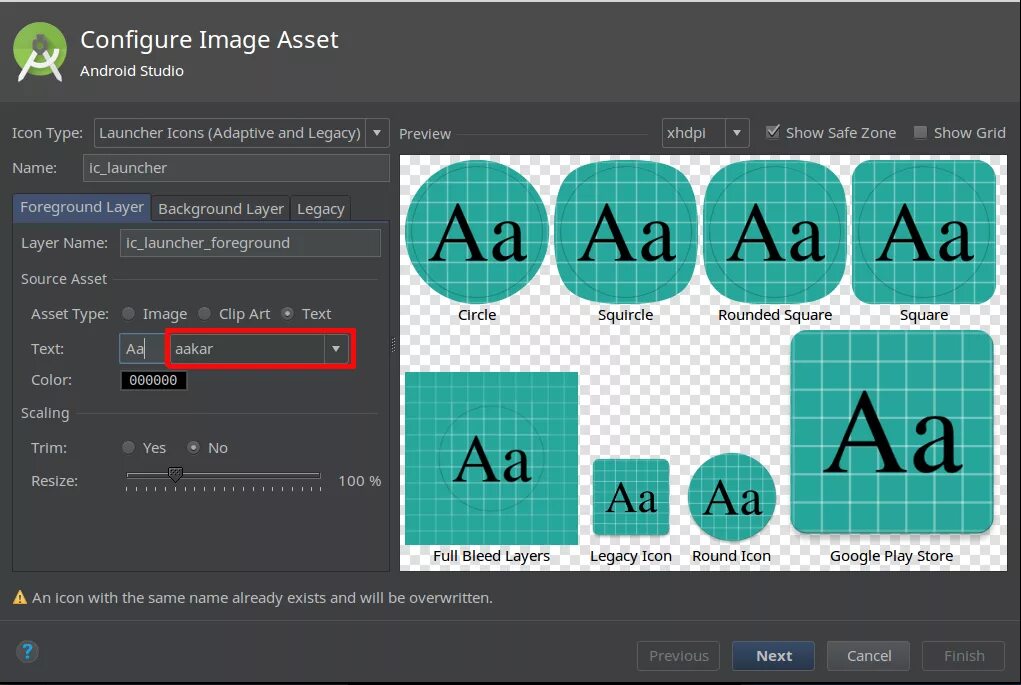Switch to the Foreground Layer tab
The width and height of the screenshot is (1021, 685).
coord(82,208)
